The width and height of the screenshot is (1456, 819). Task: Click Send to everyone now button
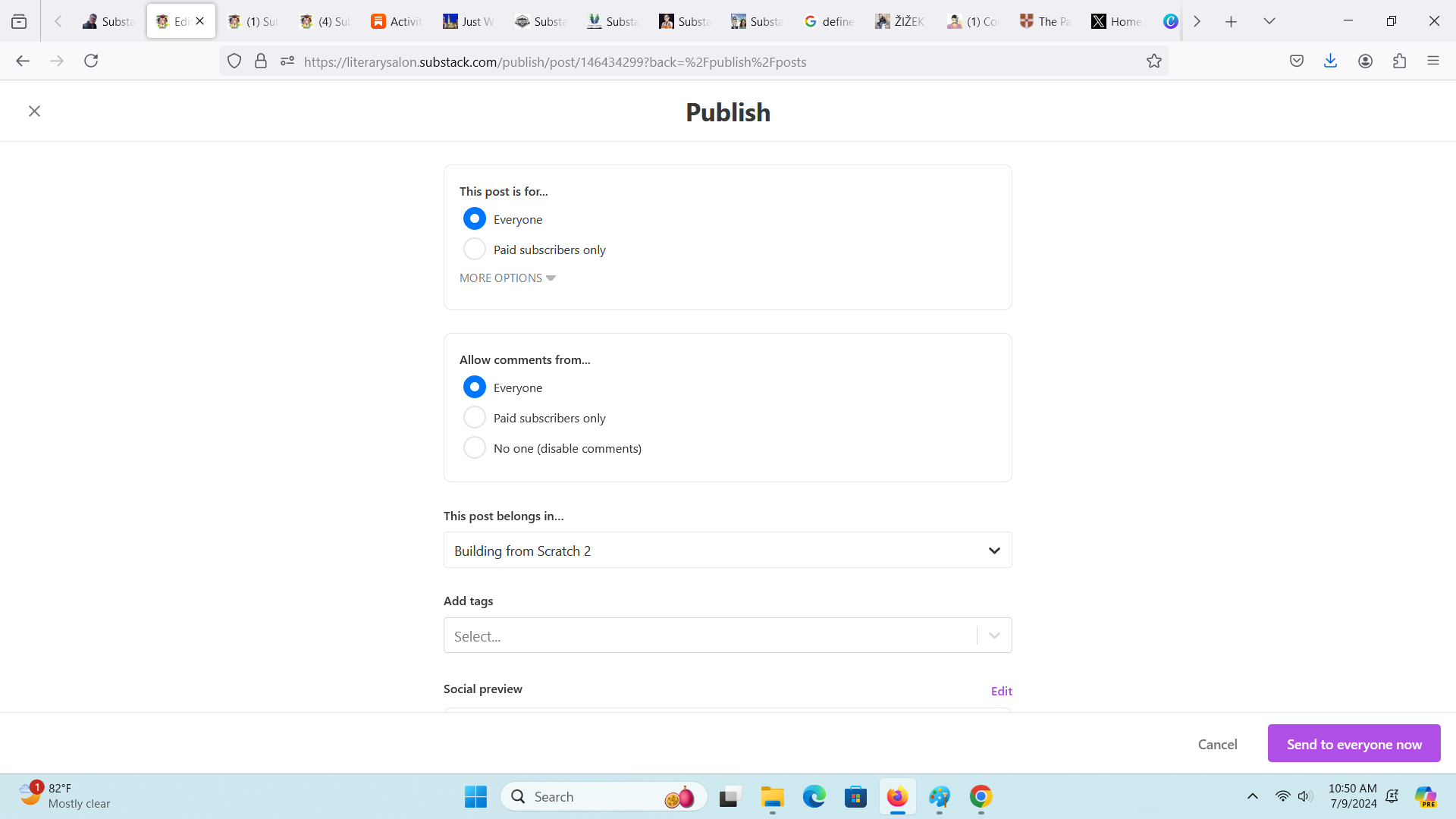1354,744
